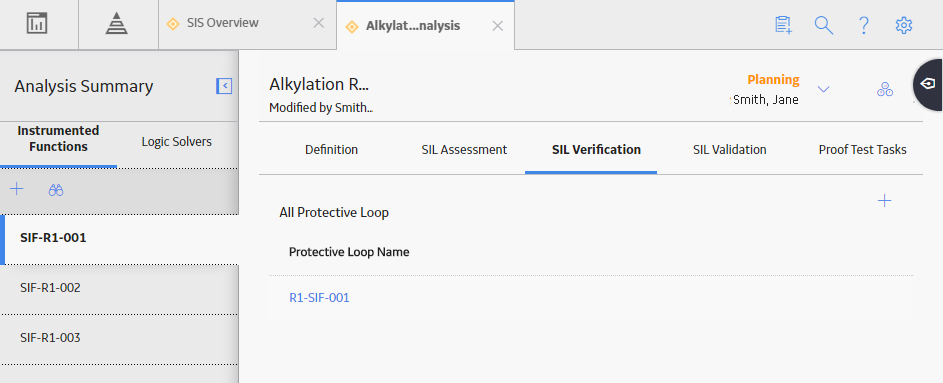Screen dimensions: 943x383
Task: Collapse the Analysis Summary panel
Action: tap(224, 86)
